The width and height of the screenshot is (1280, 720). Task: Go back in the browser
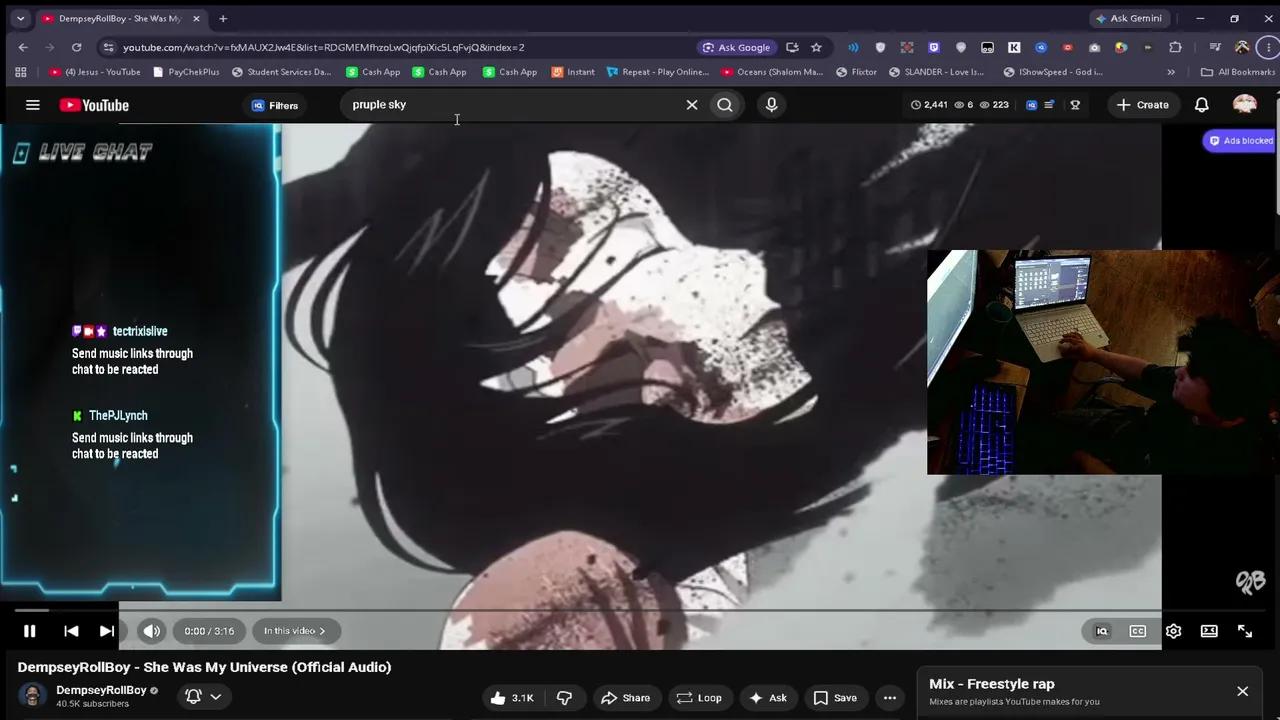23,47
